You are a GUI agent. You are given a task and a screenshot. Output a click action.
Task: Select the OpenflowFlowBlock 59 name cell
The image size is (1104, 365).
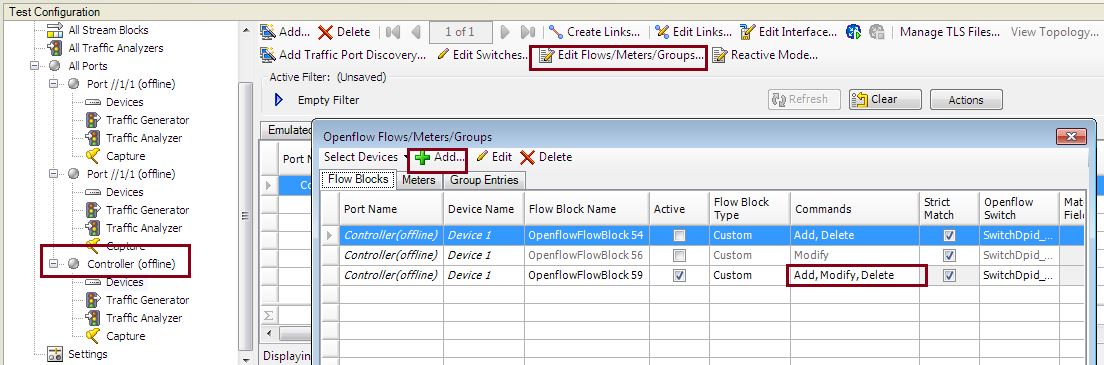(x=586, y=276)
